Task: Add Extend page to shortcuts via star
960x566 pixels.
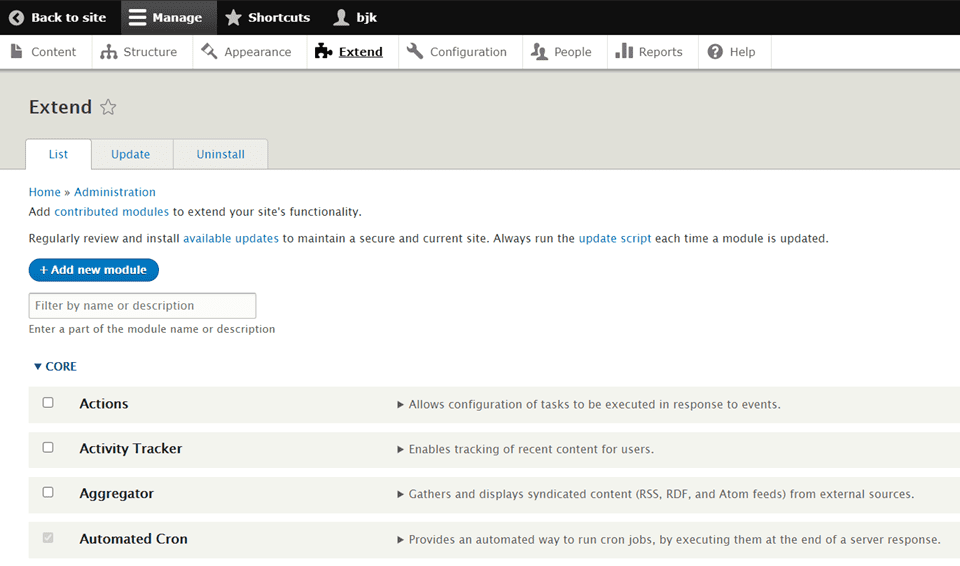Action: [x=108, y=107]
